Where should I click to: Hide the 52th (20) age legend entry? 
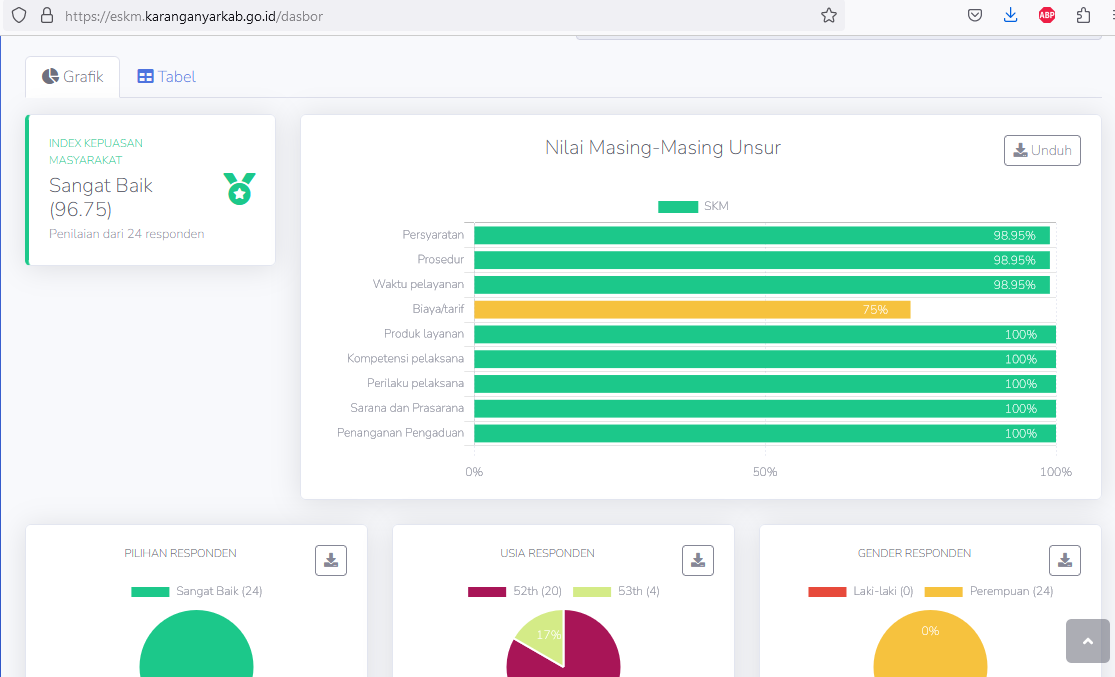514,591
